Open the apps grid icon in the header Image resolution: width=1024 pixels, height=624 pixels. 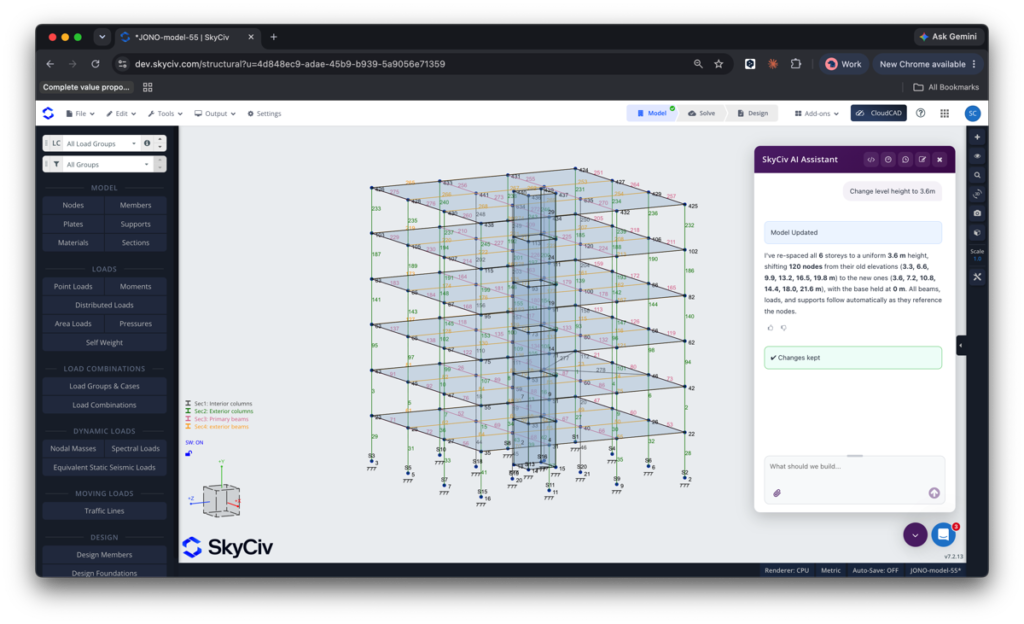(944, 113)
